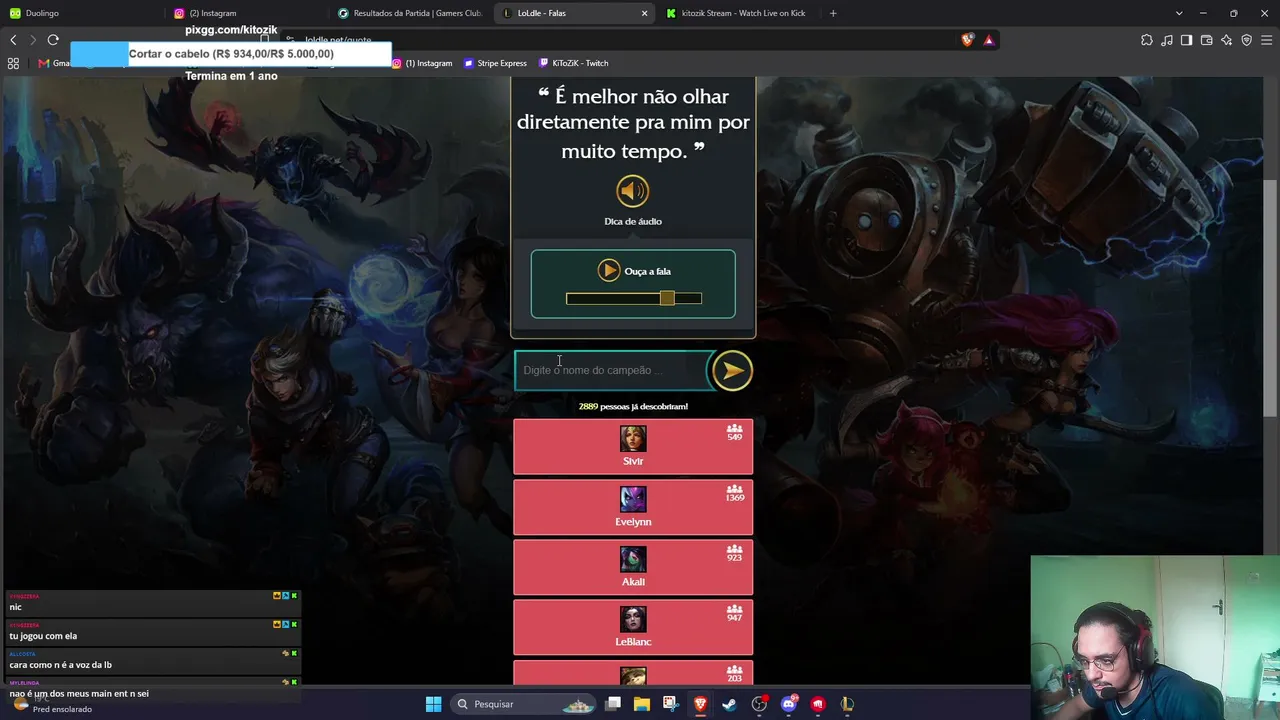Adjust the quote volume slider

[x=634, y=298]
